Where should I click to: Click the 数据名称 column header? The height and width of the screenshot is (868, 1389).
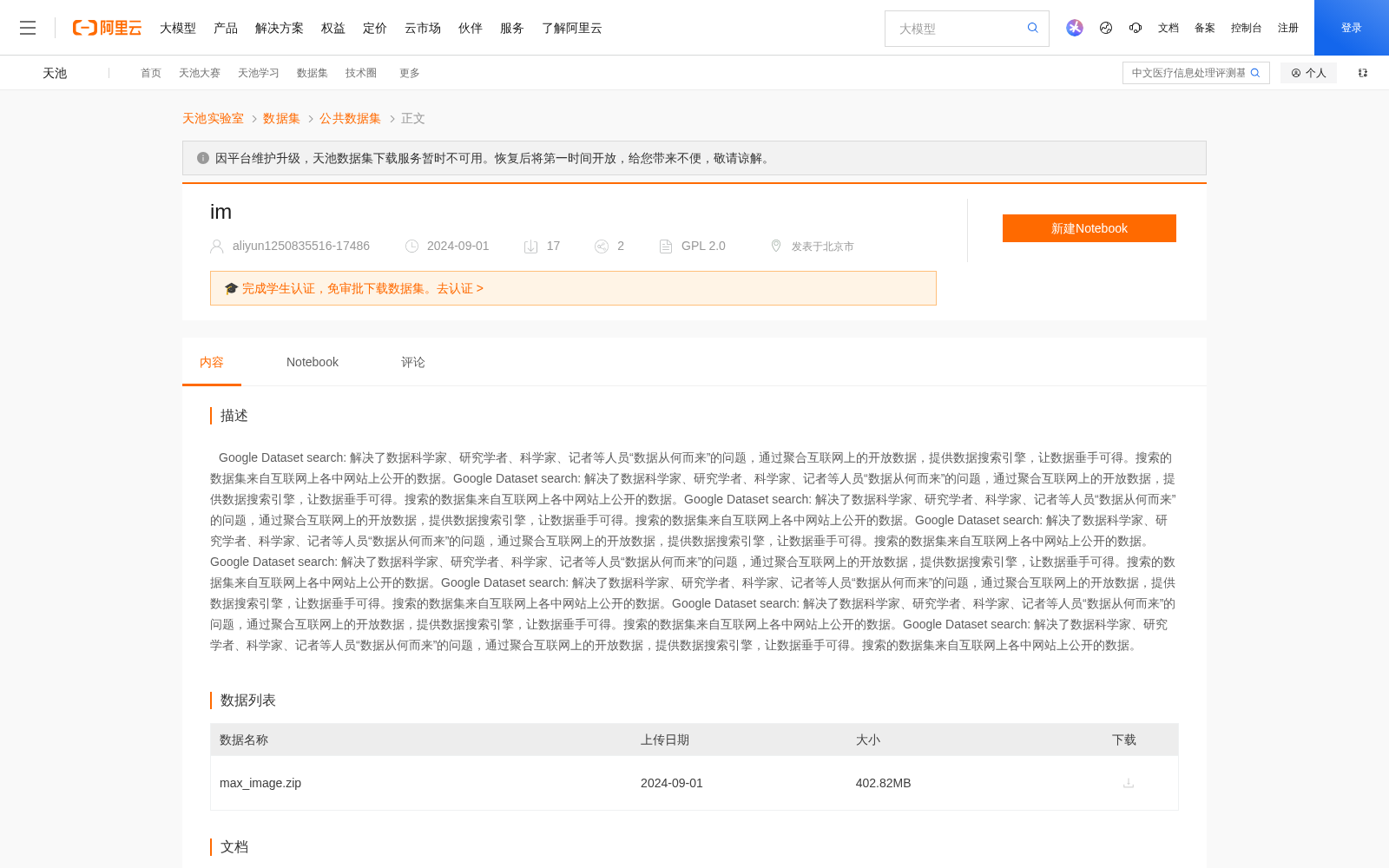click(x=244, y=740)
